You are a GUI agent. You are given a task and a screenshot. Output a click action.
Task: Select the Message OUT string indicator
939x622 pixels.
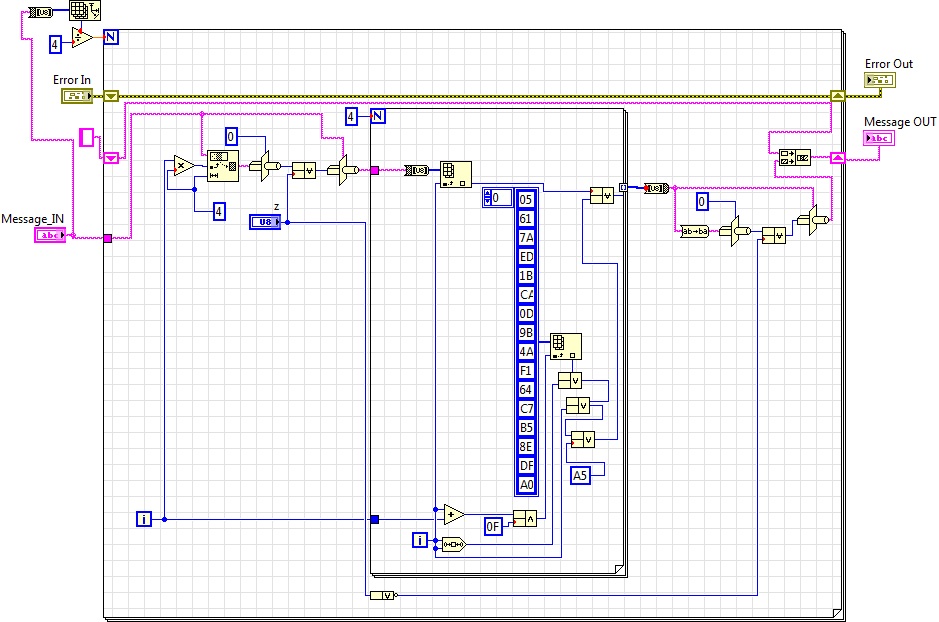tap(879, 138)
